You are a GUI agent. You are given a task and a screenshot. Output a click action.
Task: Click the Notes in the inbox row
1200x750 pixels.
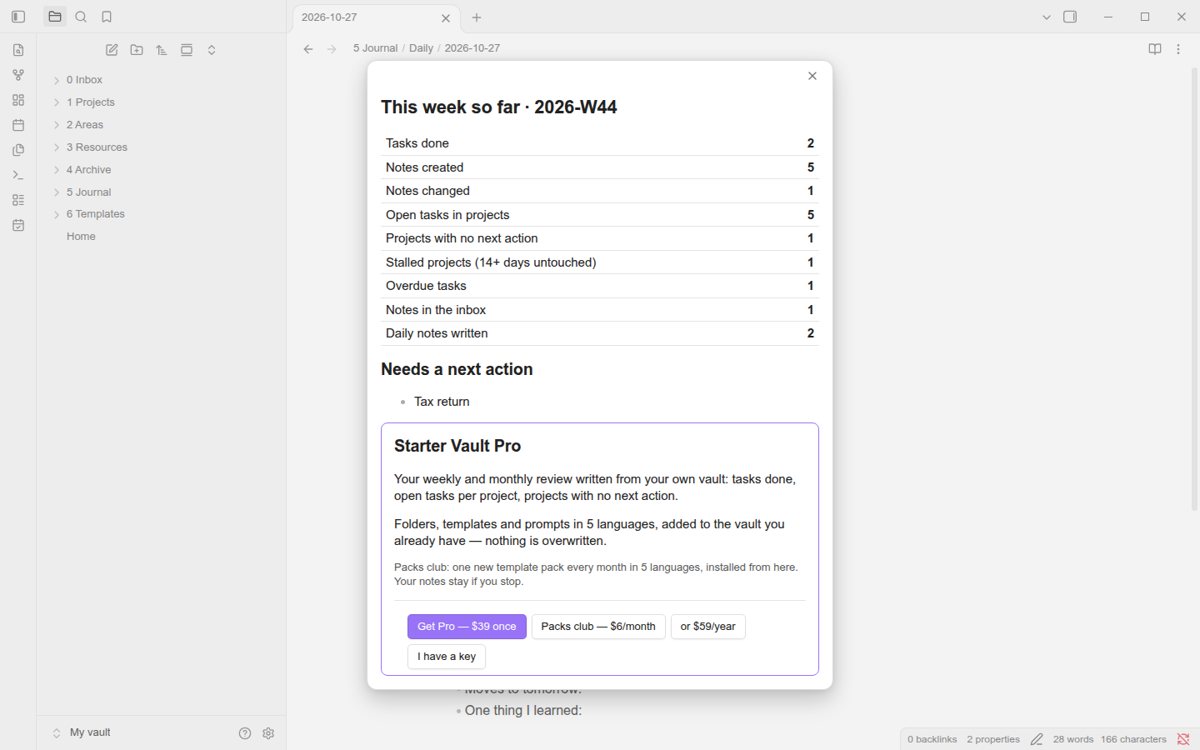pos(600,310)
